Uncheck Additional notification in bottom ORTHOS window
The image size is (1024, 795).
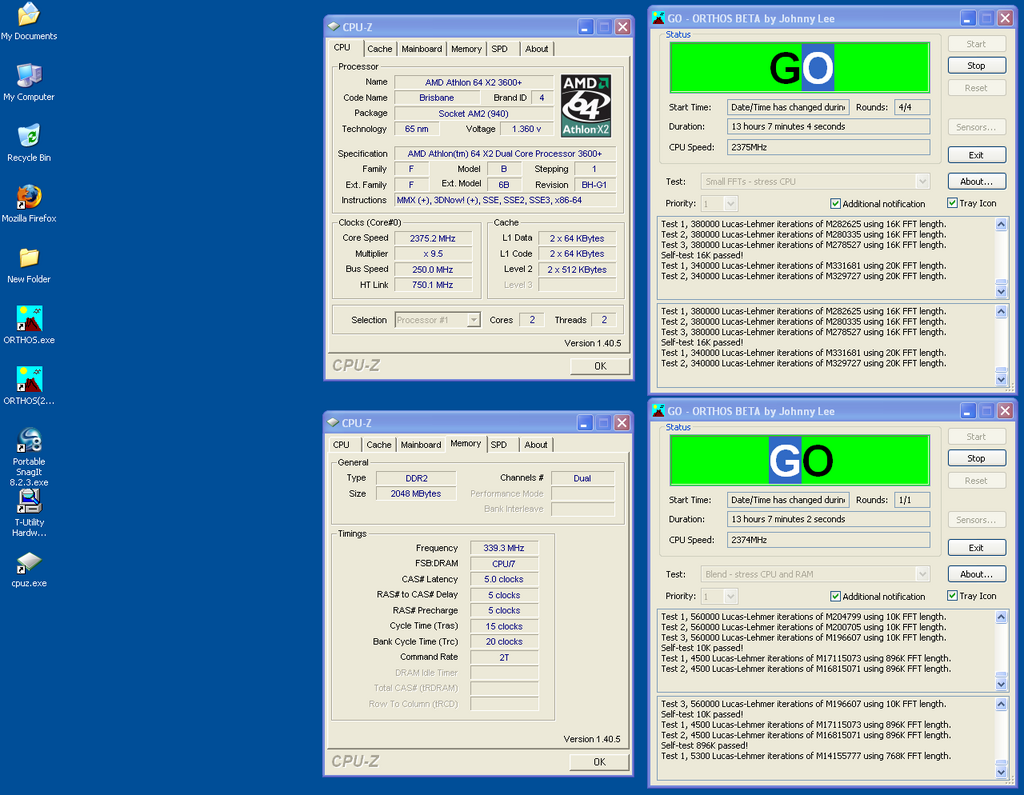(836, 596)
